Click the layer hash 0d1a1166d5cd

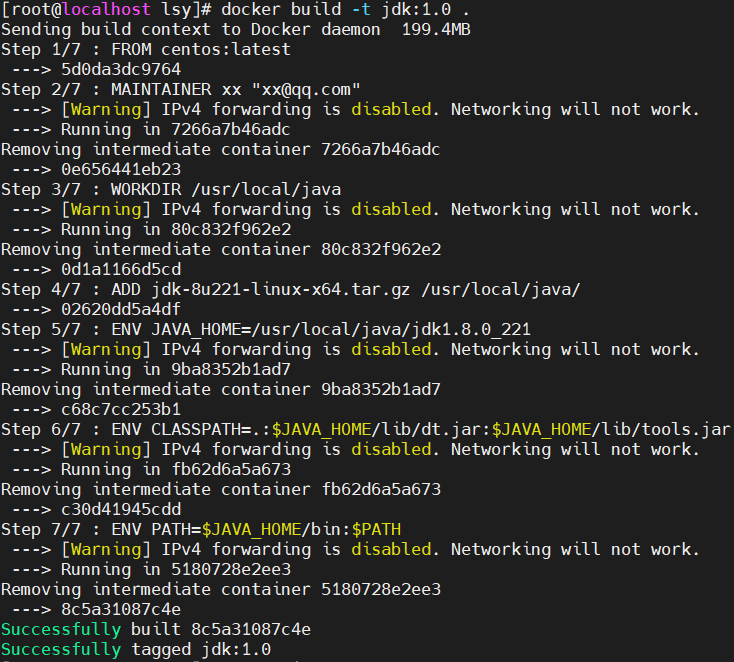121,270
